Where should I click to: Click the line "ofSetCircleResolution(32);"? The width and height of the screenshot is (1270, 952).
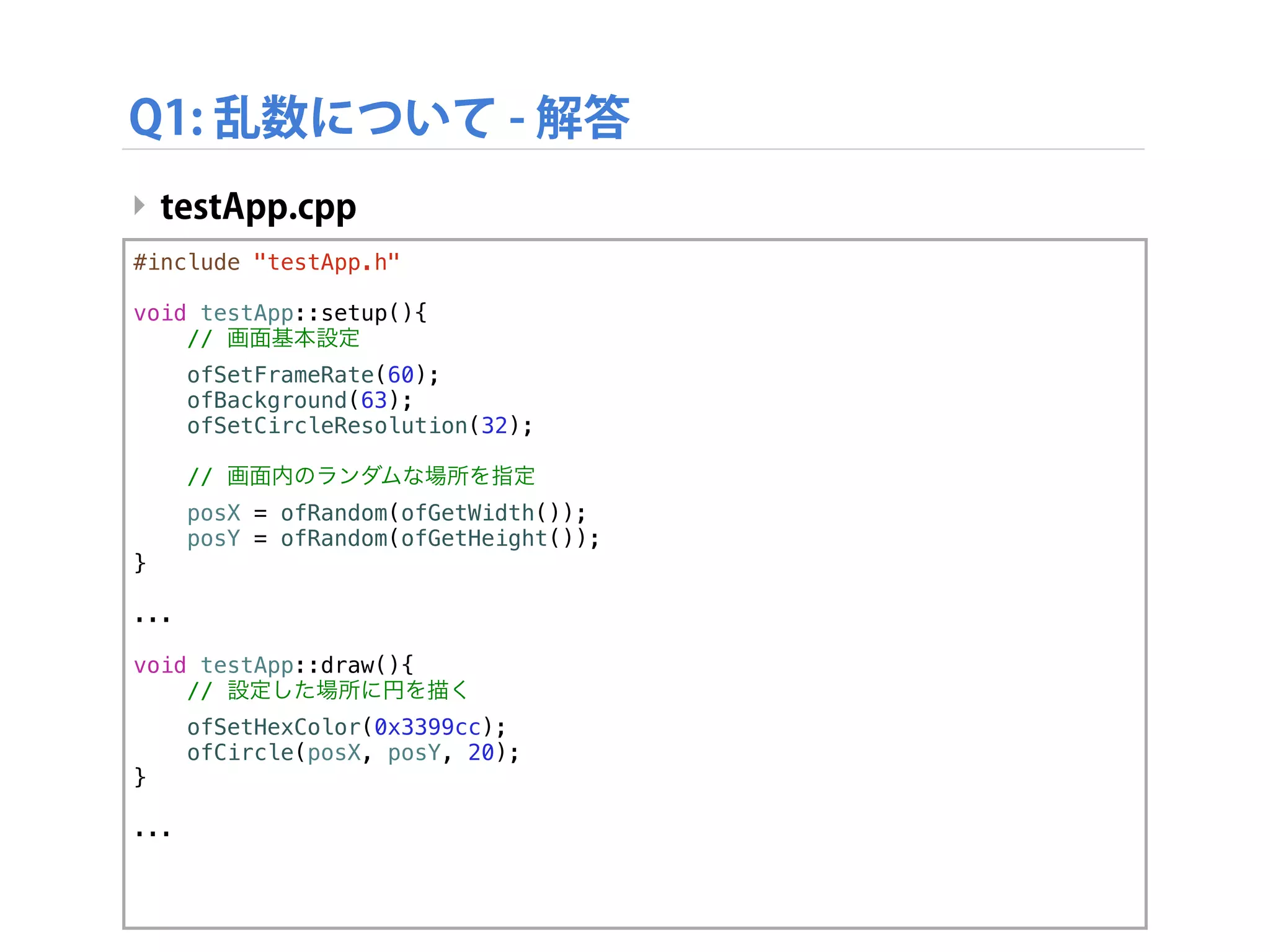[x=360, y=426]
